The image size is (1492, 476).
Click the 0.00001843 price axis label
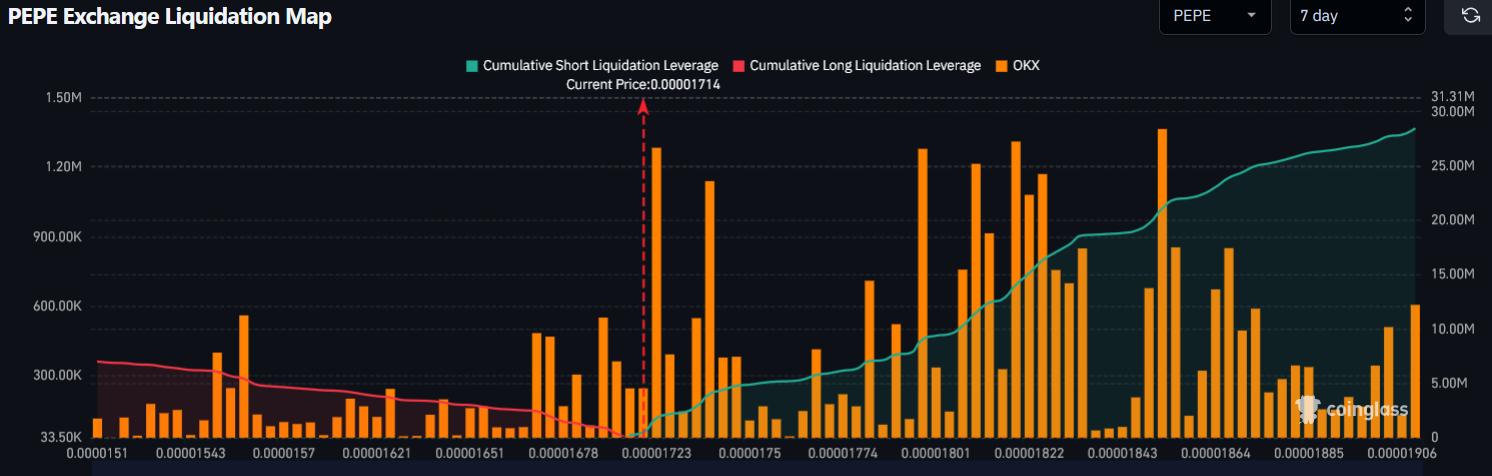point(1121,454)
